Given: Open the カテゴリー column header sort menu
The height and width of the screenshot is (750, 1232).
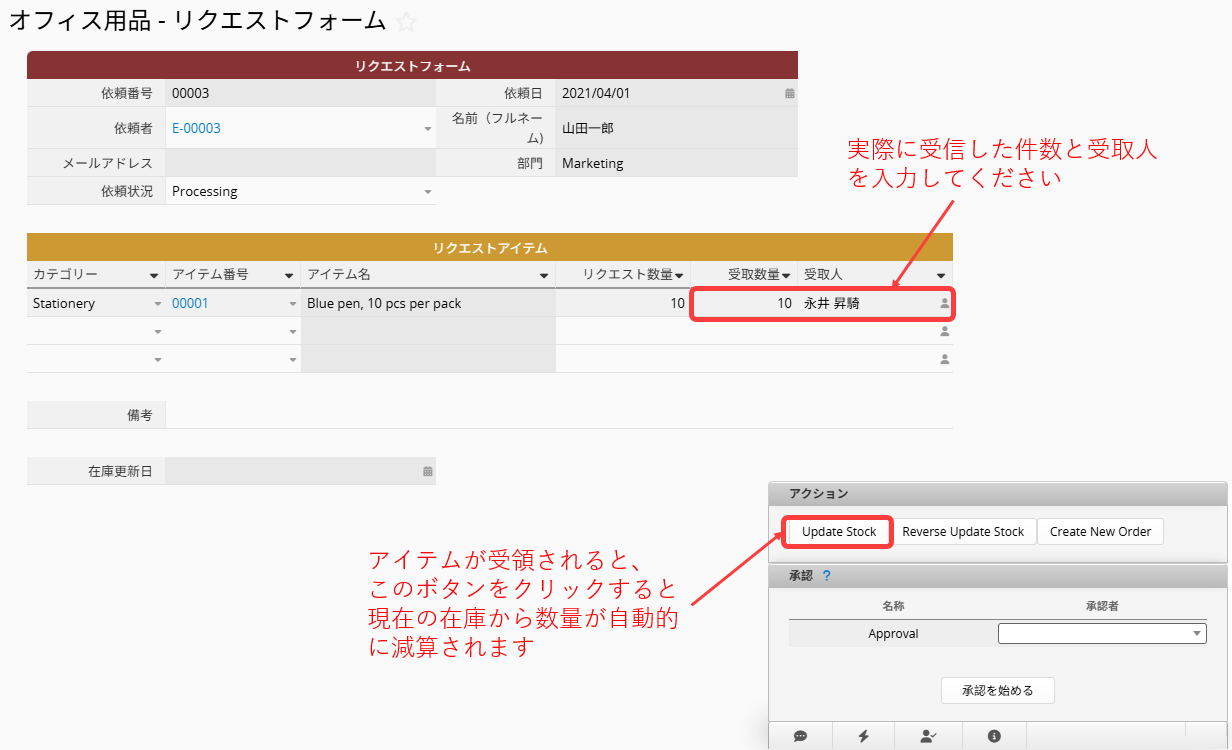Looking at the screenshot, I should [x=154, y=275].
